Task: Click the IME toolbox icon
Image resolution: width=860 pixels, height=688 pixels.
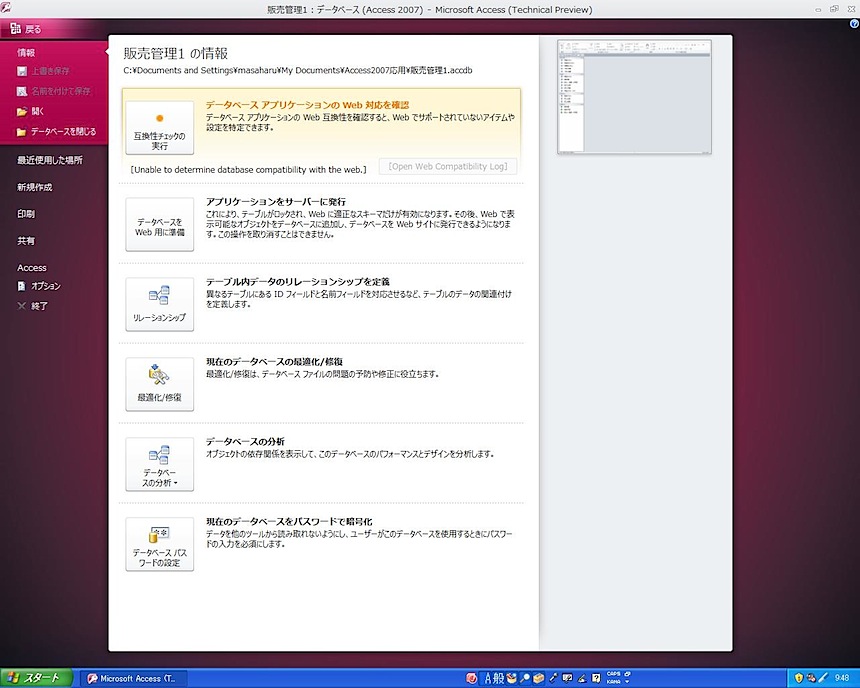Action: [x=539, y=678]
